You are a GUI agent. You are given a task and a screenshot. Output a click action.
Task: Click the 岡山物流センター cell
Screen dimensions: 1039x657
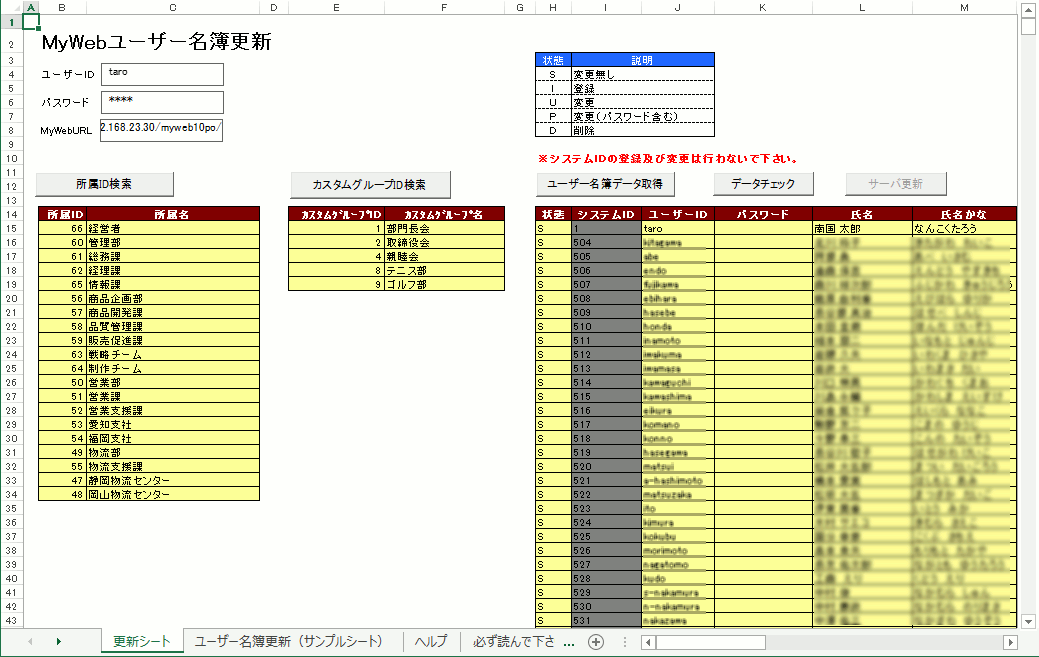[173, 494]
